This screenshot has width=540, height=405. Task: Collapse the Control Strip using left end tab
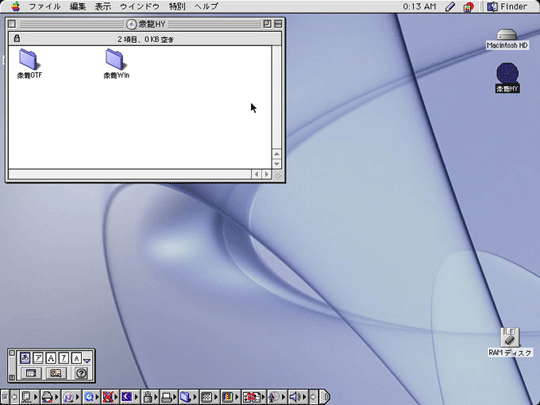coord(5,397)
